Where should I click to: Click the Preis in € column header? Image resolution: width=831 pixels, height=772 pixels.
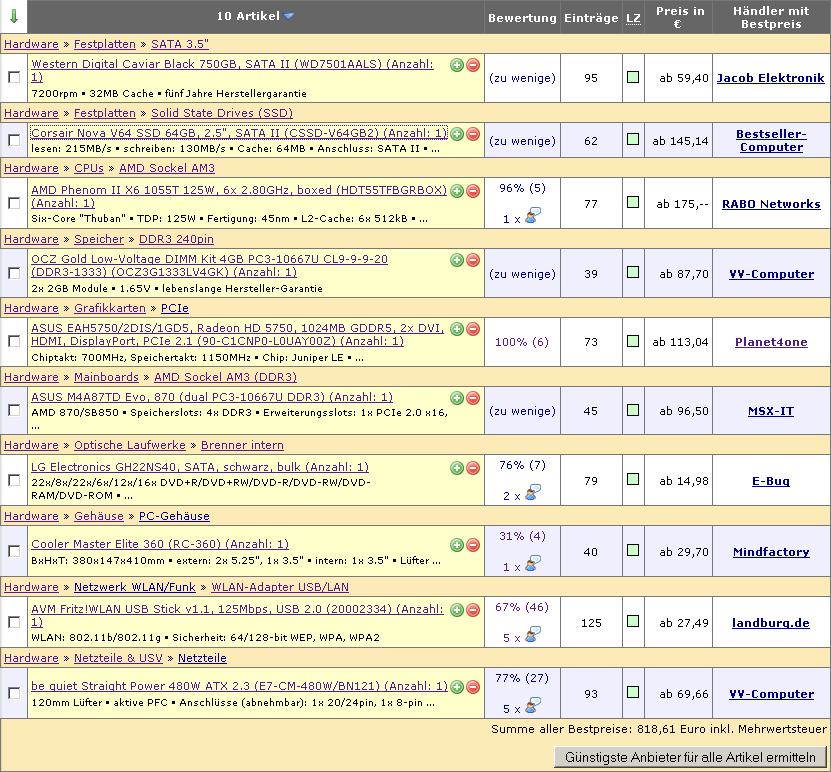pos(679,17)
